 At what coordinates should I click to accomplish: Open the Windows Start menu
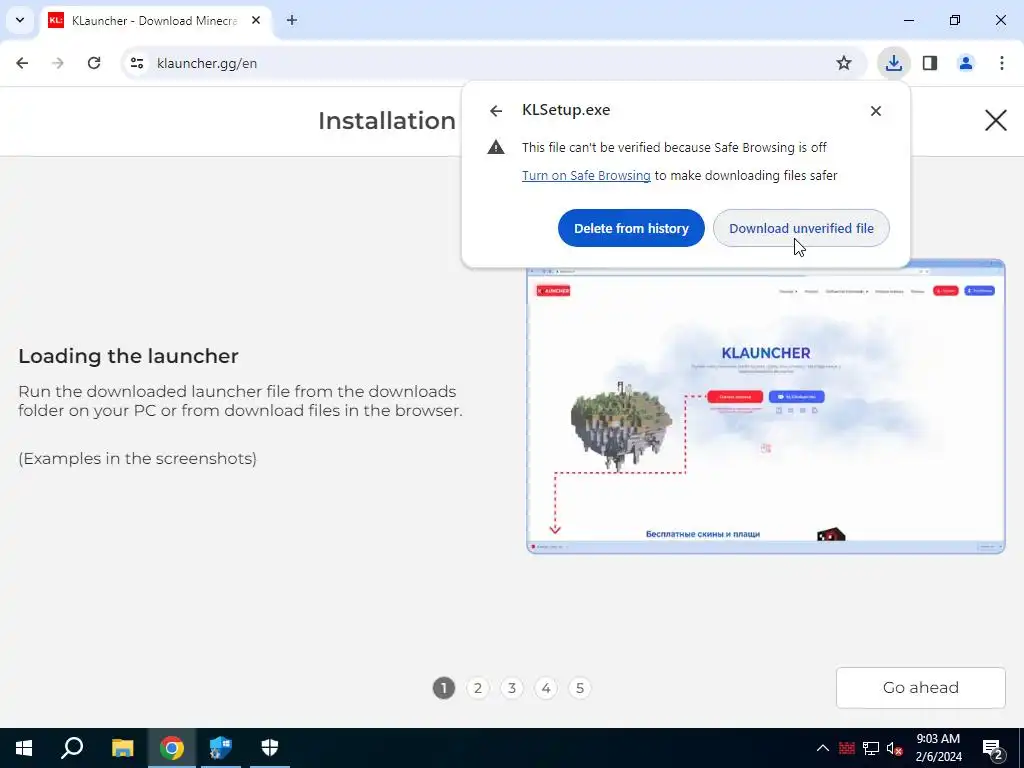tap(24, 748)
